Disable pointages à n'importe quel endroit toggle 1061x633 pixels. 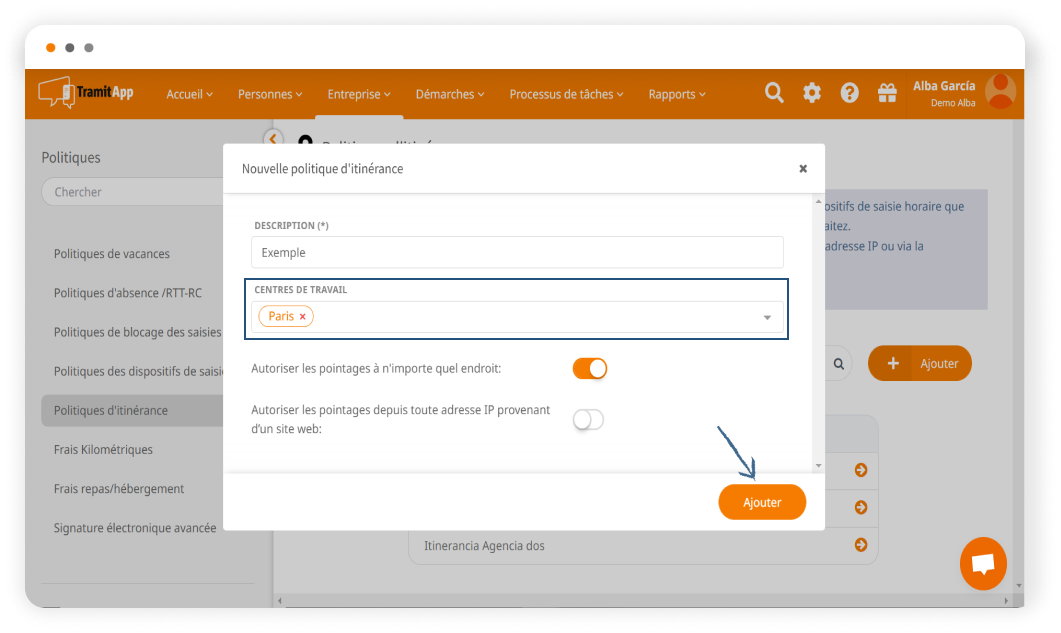(x=590, y=369)
